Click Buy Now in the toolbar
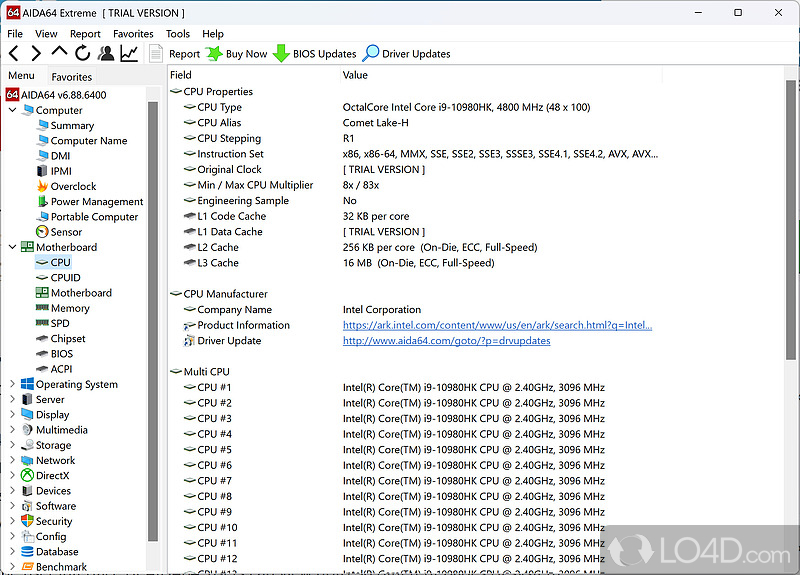Image resolution: width=800 pixels, height=575 pixels. point(237,54)
